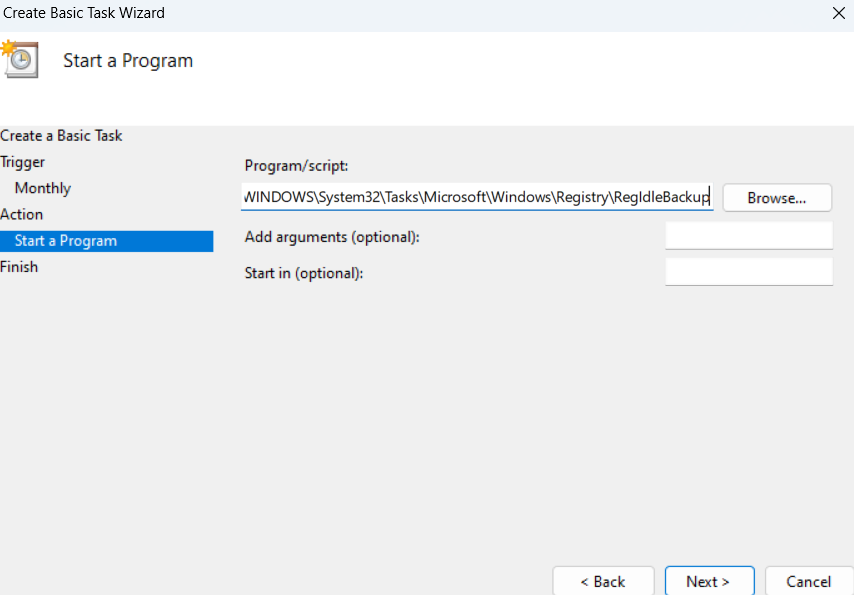The height and width of the screenshot is (595, 854).
Task: Select the Finish step in sidebar
Action: pyautogui.click(x=19, y=266)
